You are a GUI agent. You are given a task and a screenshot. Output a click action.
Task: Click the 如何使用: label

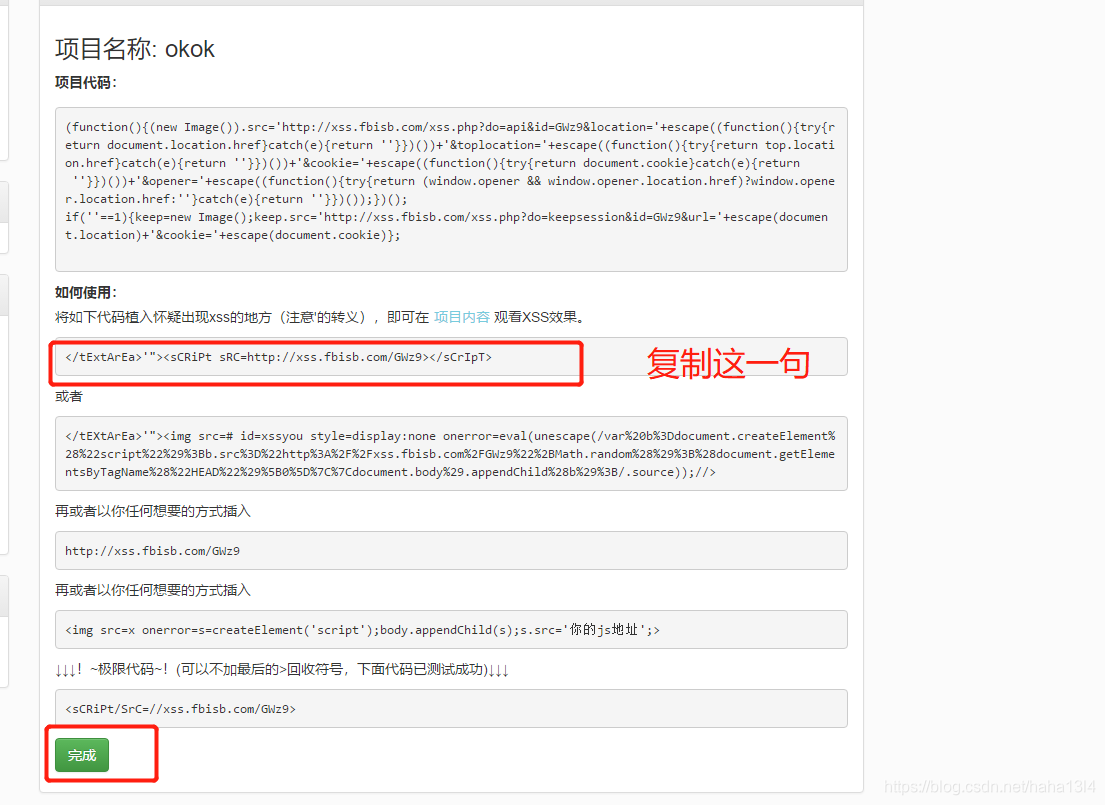(86, 293)
